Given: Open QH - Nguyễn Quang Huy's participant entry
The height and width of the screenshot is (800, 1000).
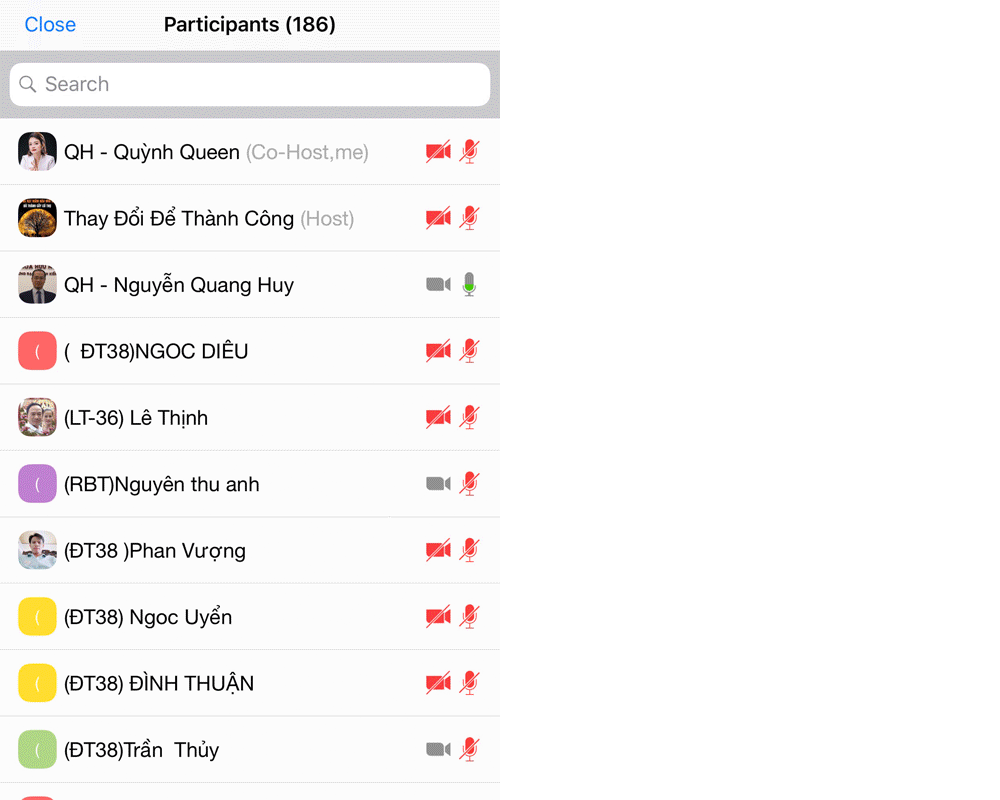Looking at the screenshot, I should pos(178,285).
